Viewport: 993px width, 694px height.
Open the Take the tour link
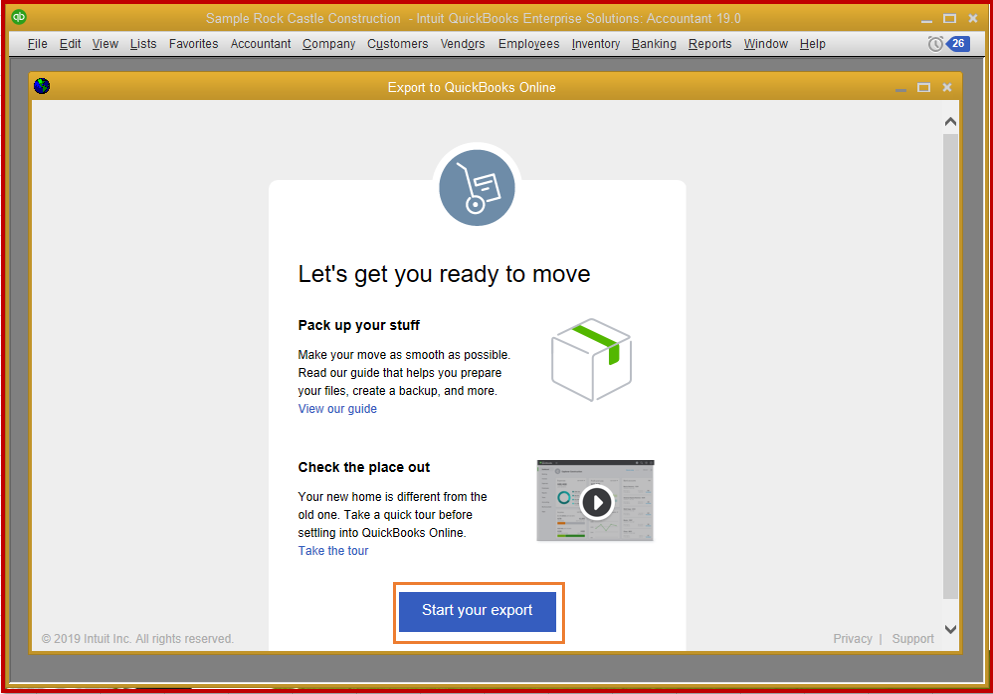point(333,551)
